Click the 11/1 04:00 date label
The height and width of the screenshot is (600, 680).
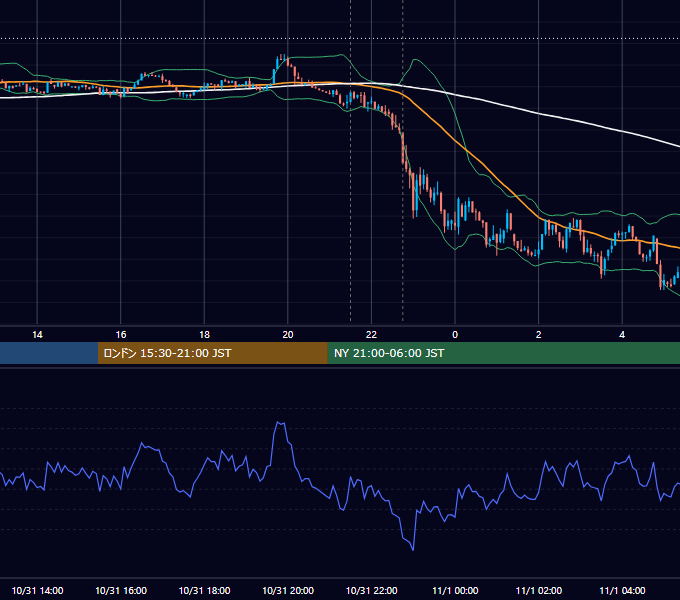tap(622, 590)
